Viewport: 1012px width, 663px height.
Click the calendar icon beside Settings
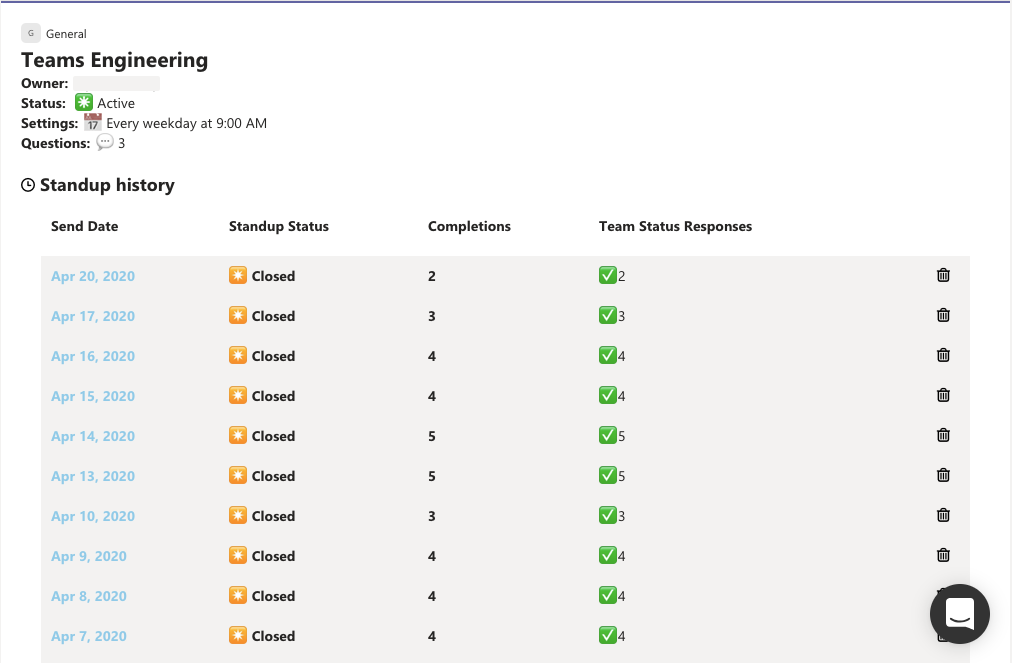pos(93,122)
